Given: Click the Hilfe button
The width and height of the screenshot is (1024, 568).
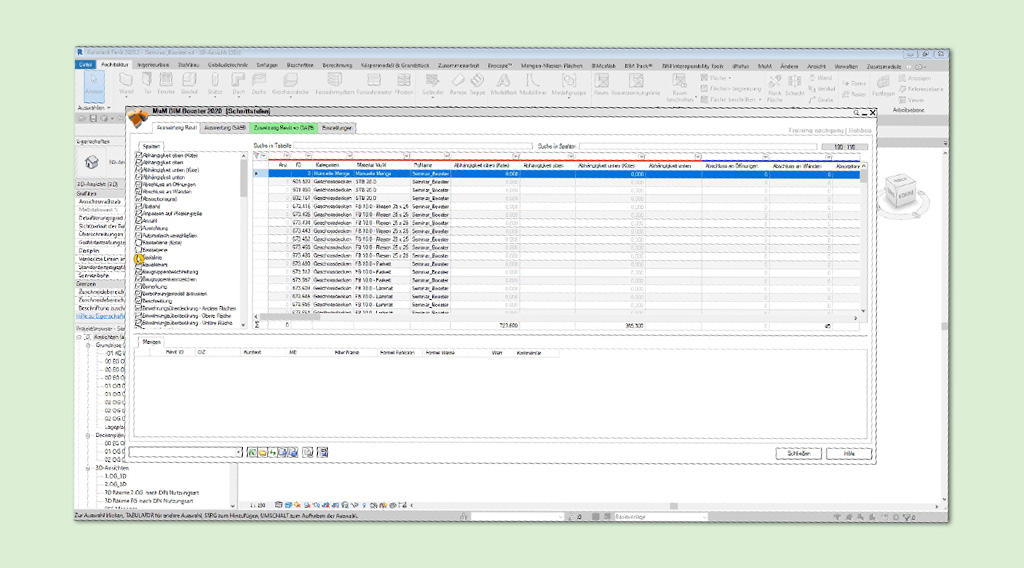Looking at the screenshot, I should pos(850,453).
